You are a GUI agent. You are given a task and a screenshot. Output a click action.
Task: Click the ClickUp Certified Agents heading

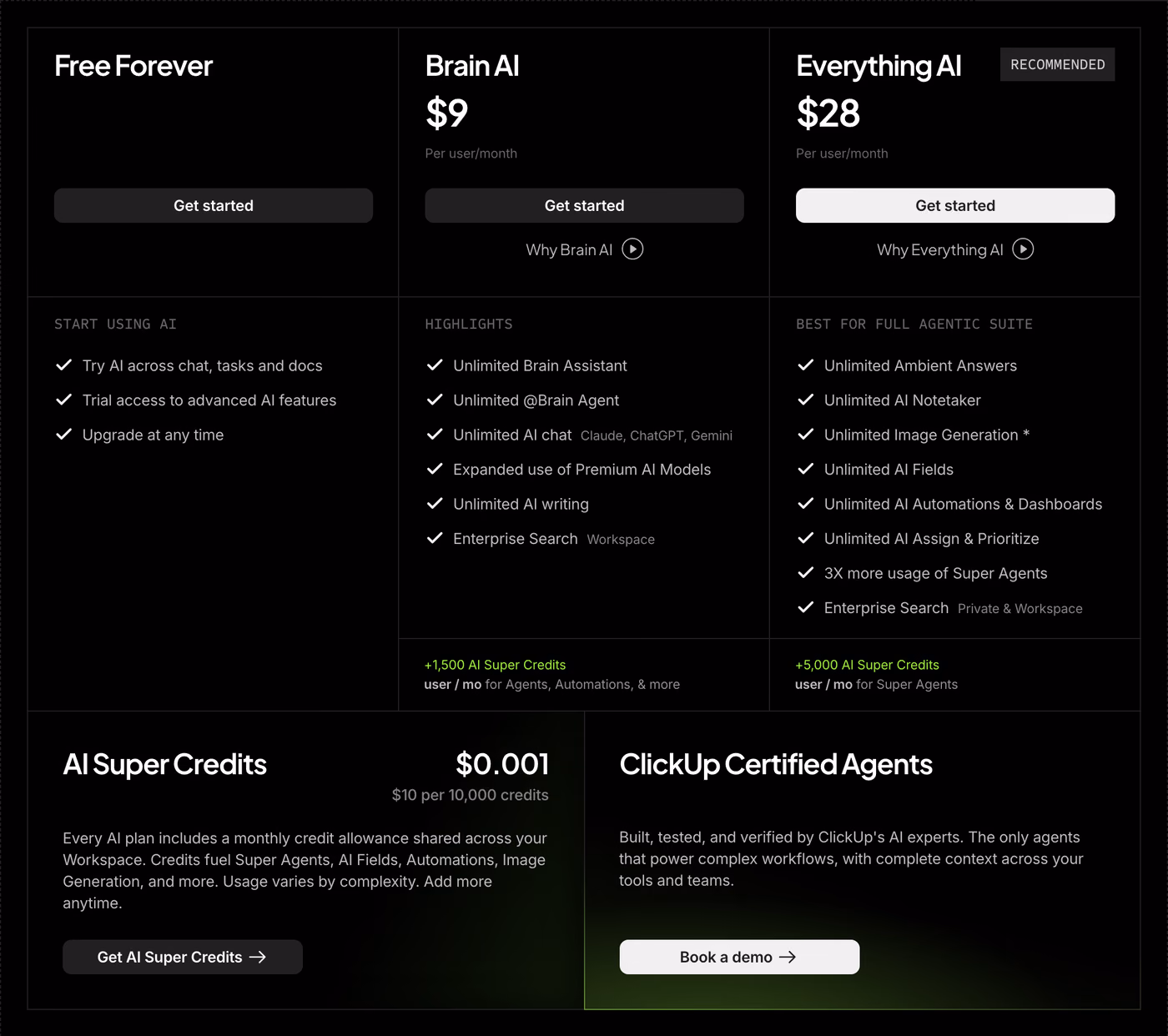coord(776,764)
